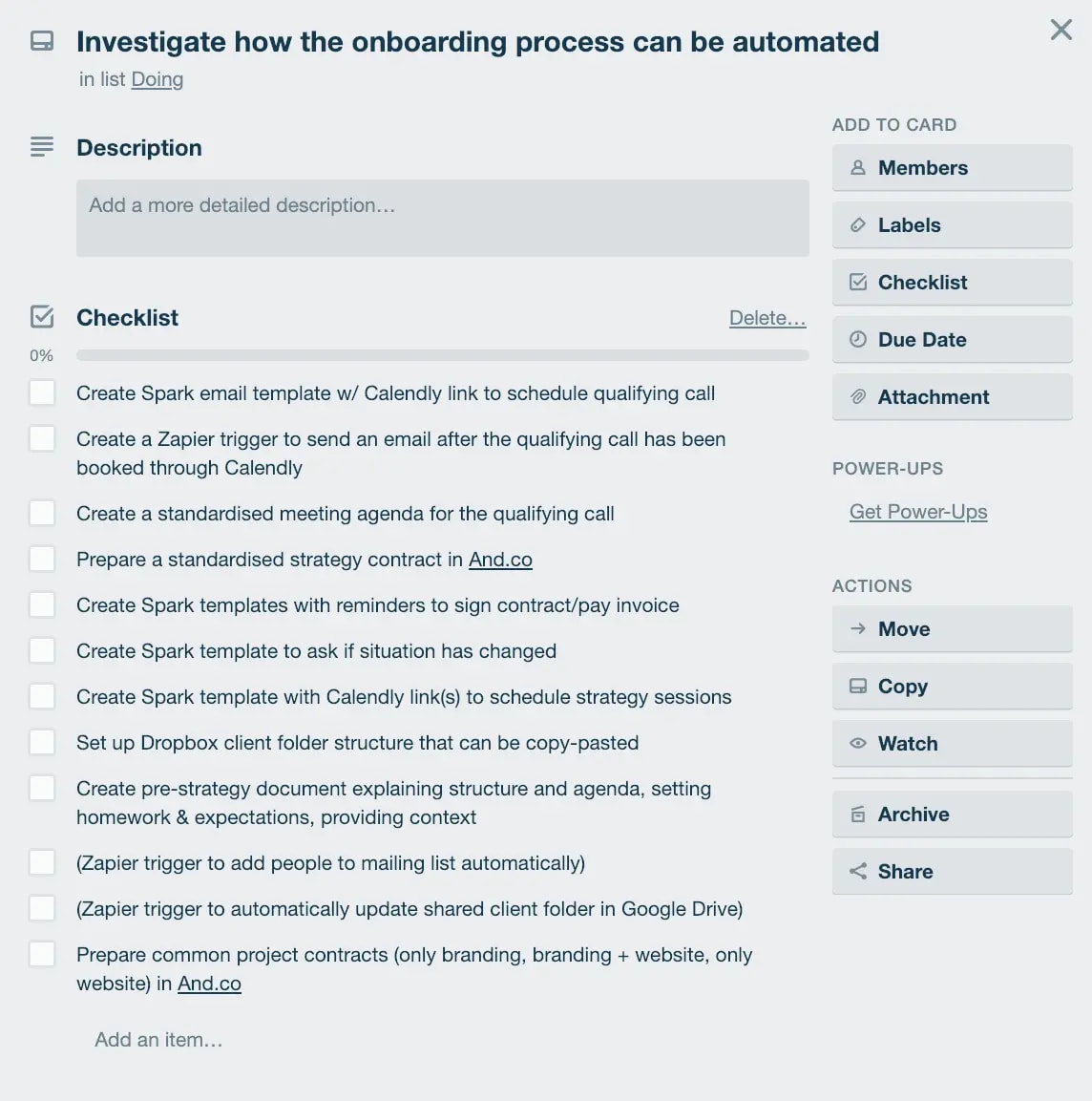This screenshot has width=1092, height=1101.
Task: Open the Doing list link
Action: click(x=157, y=79)
